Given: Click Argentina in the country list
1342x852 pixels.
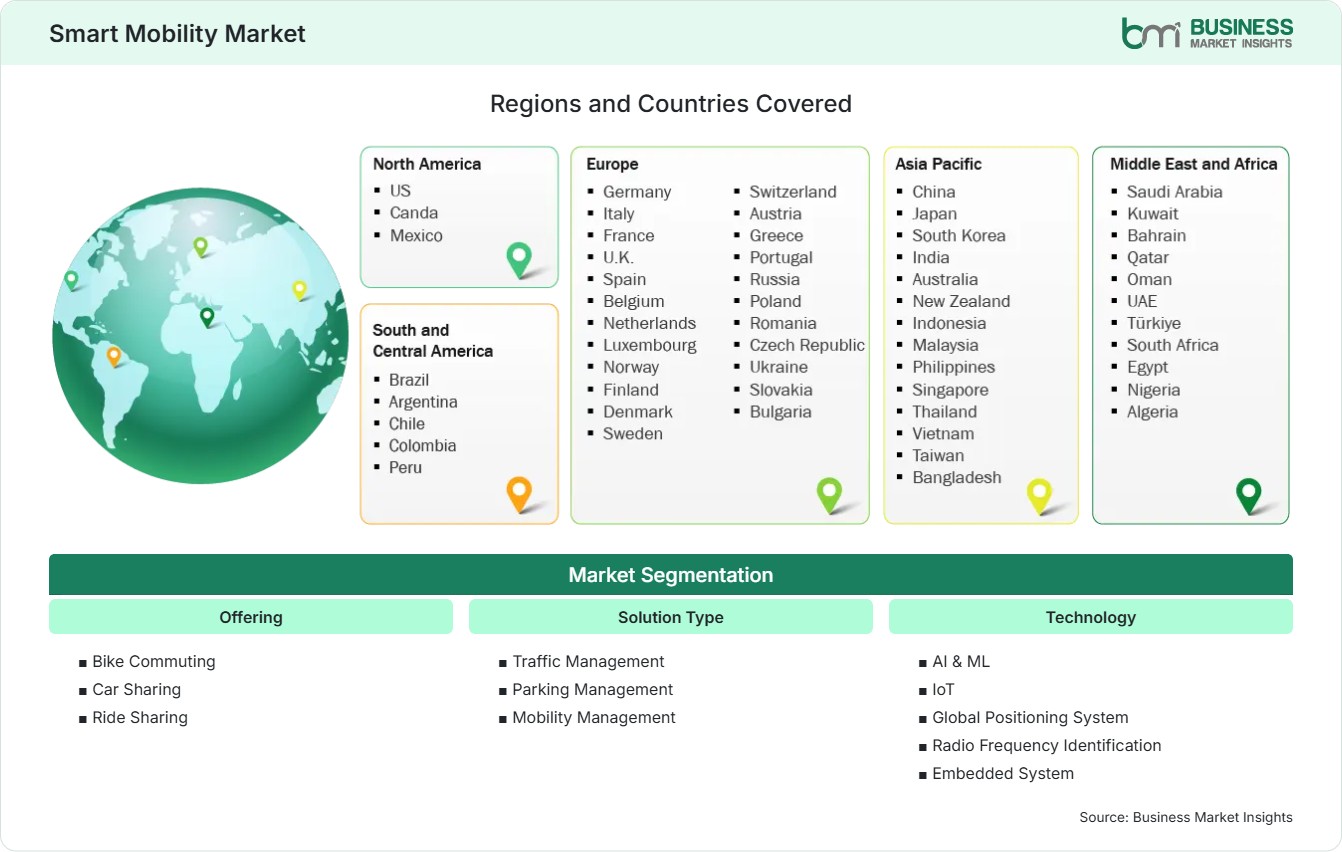Looking at the screenshot, I should [423, 402].
